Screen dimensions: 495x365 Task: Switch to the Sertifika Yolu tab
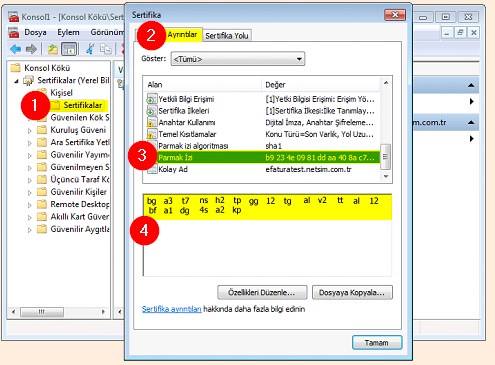(227, 36)
